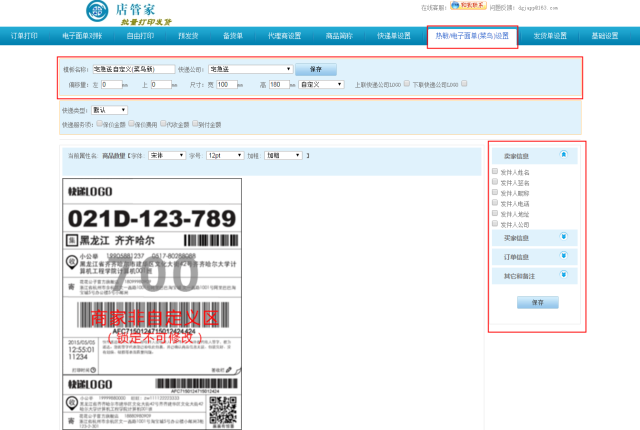The height and width of the screenshot is (430, 640).
Task: Expand the 买家信息 section arrow icon
Action: (x=563, y=237)
